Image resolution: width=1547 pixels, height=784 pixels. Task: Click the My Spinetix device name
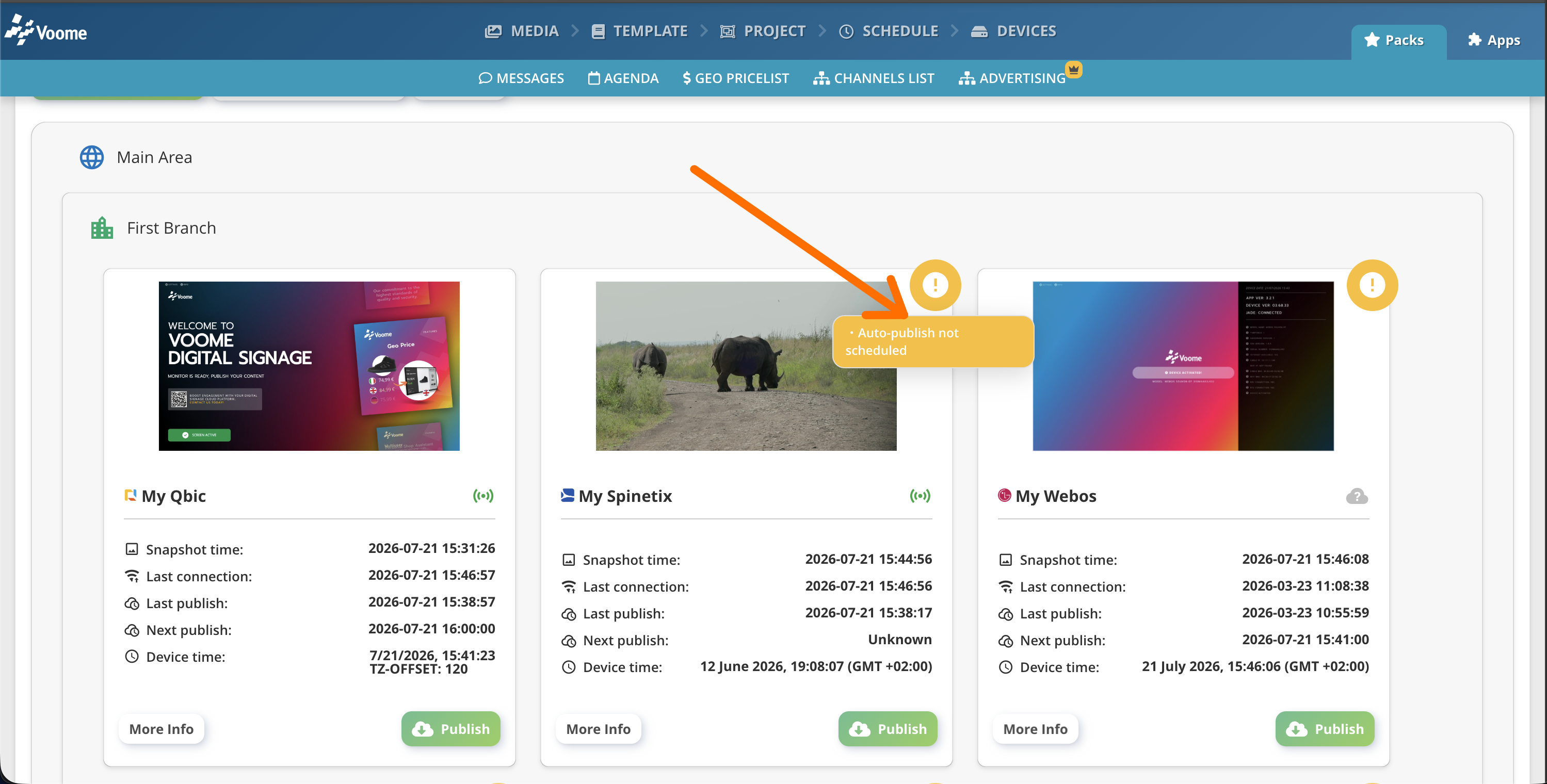tap(625, 496)
